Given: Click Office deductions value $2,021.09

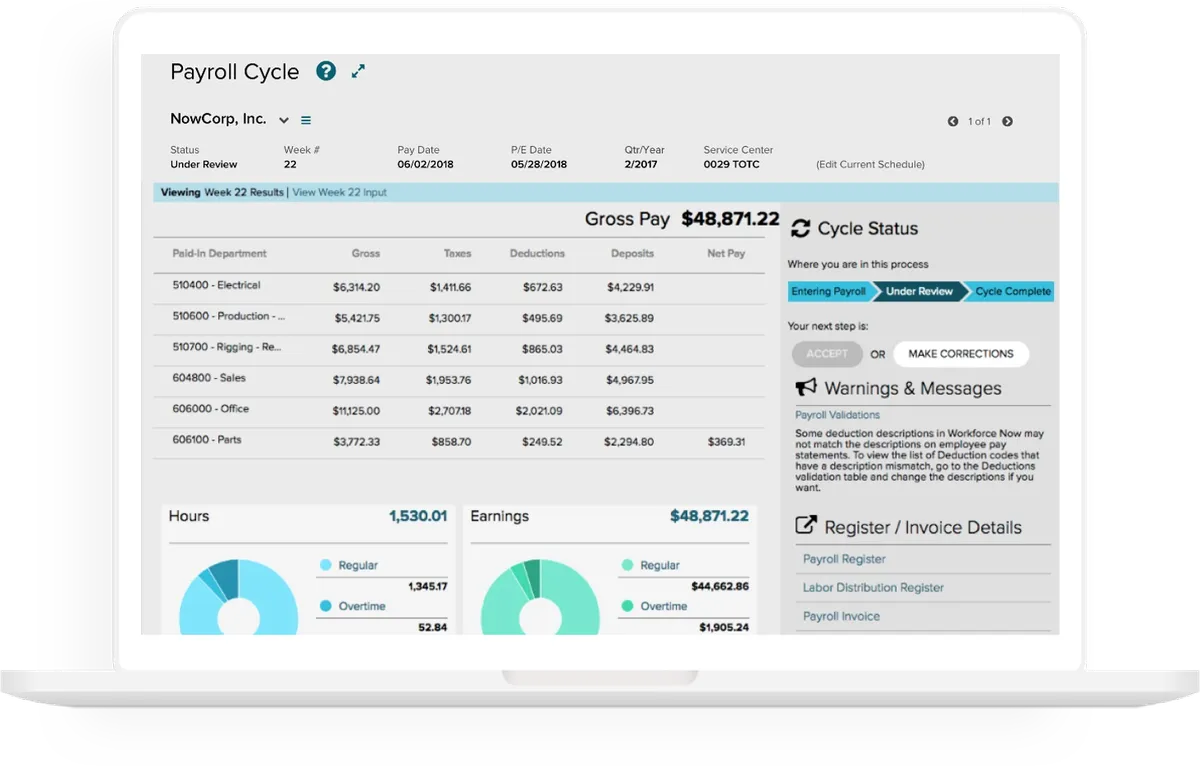Looking at the screenshot, I should tap(539, 412).
